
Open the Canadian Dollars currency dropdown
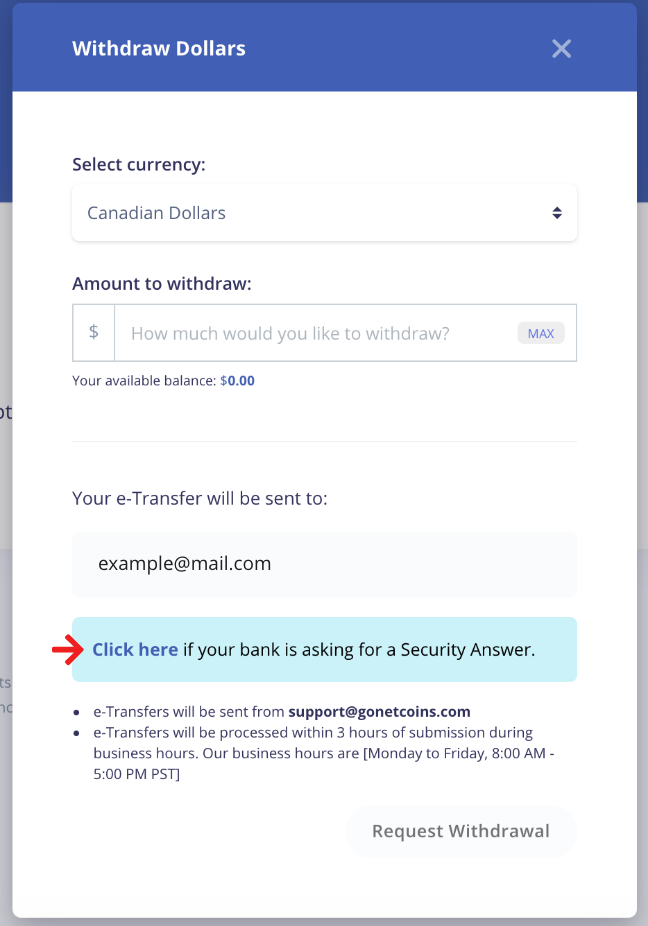(x=323, y=213)
